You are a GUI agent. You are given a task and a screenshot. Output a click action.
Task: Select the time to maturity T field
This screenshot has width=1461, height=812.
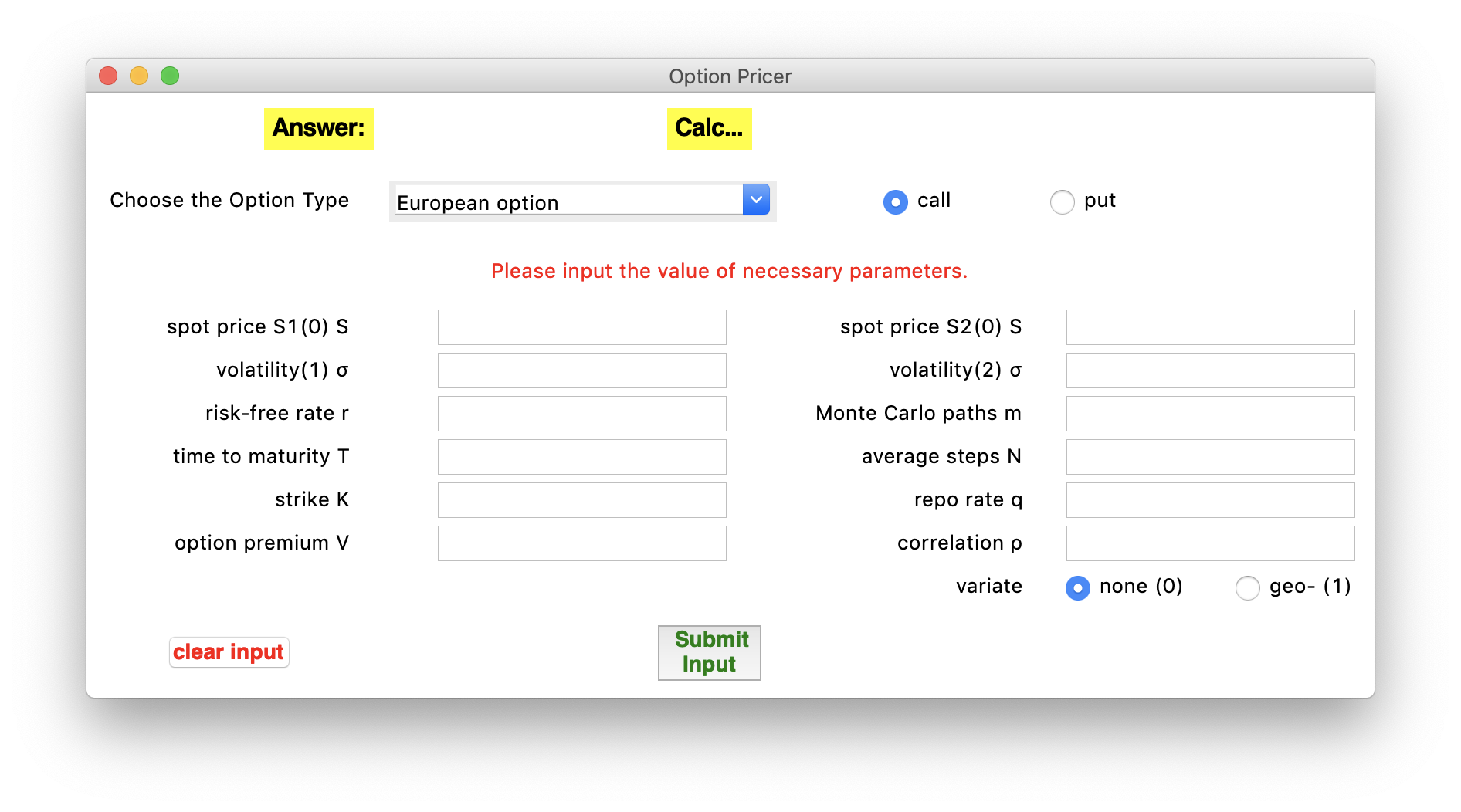point(581,457)
